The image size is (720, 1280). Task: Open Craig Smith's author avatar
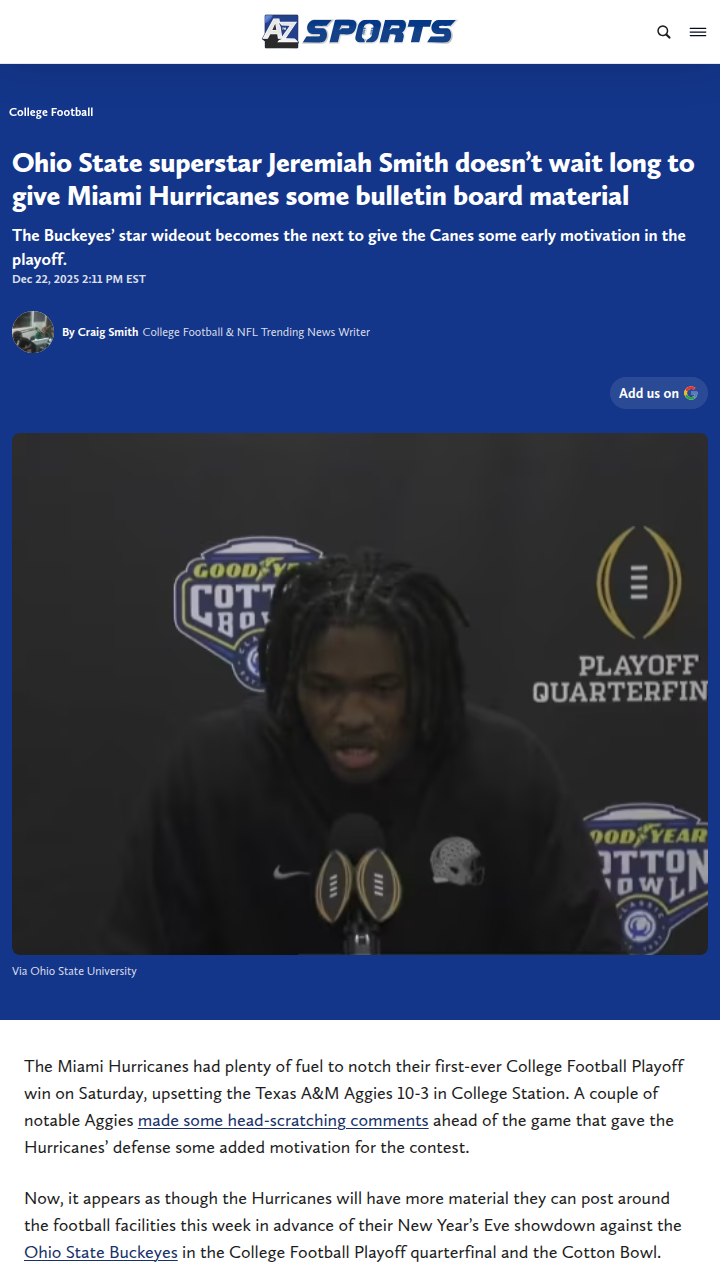(33, 332)
